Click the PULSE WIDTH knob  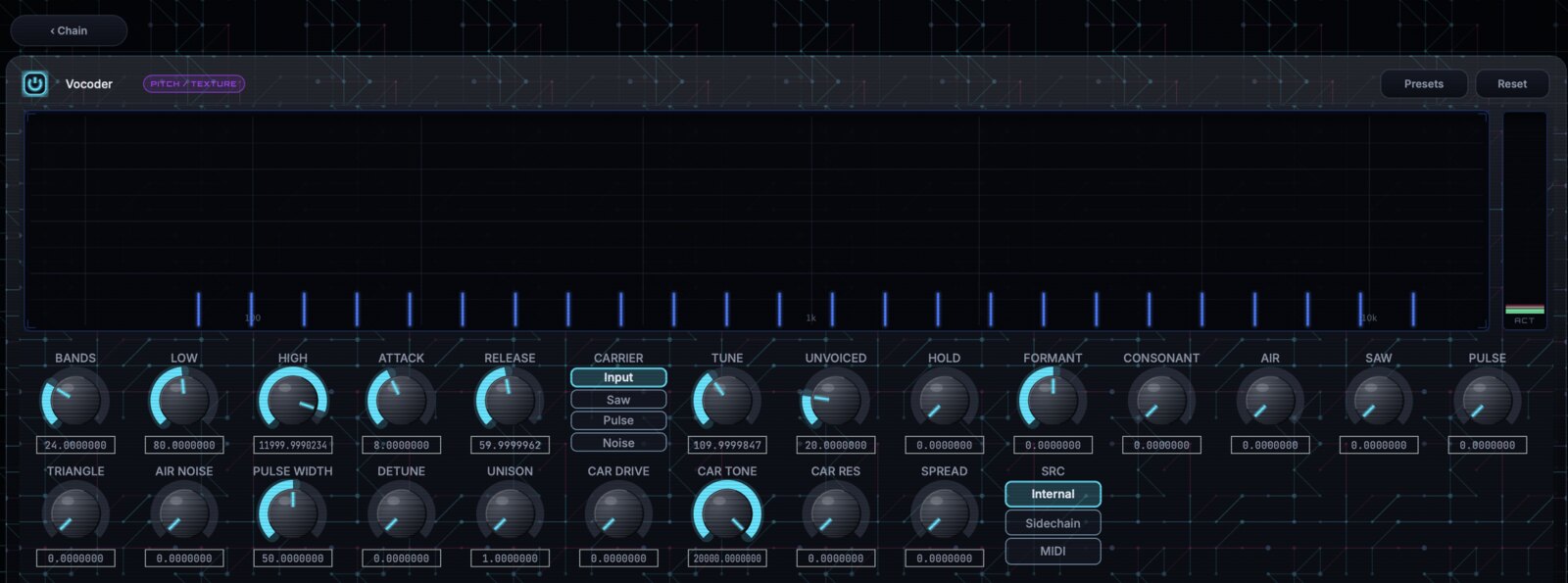point(293,514)
